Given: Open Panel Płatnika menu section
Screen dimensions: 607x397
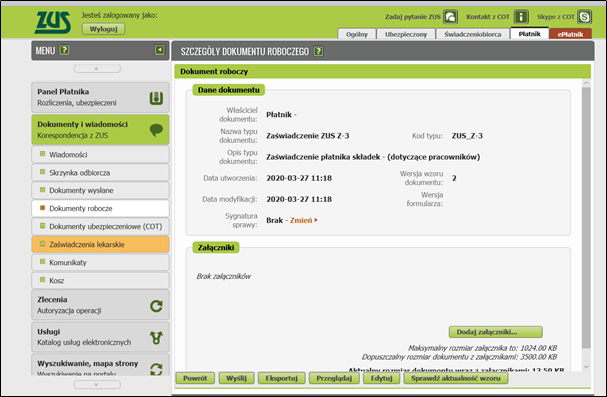Looking at the screenshot, I should (100, 97).
